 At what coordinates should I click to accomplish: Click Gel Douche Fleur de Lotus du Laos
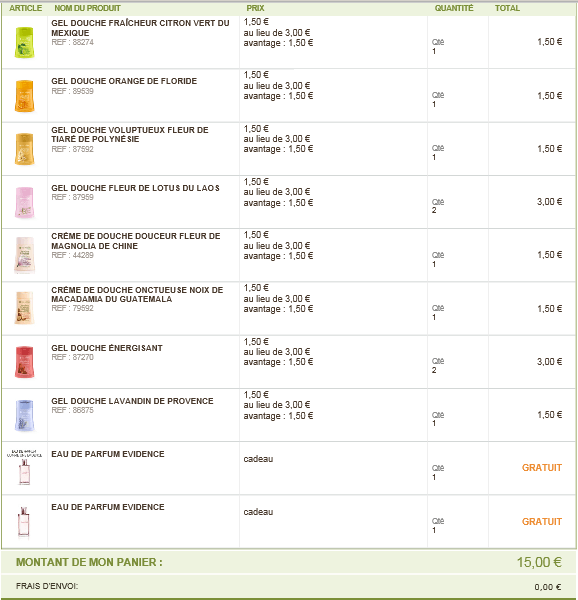point(135,188)
